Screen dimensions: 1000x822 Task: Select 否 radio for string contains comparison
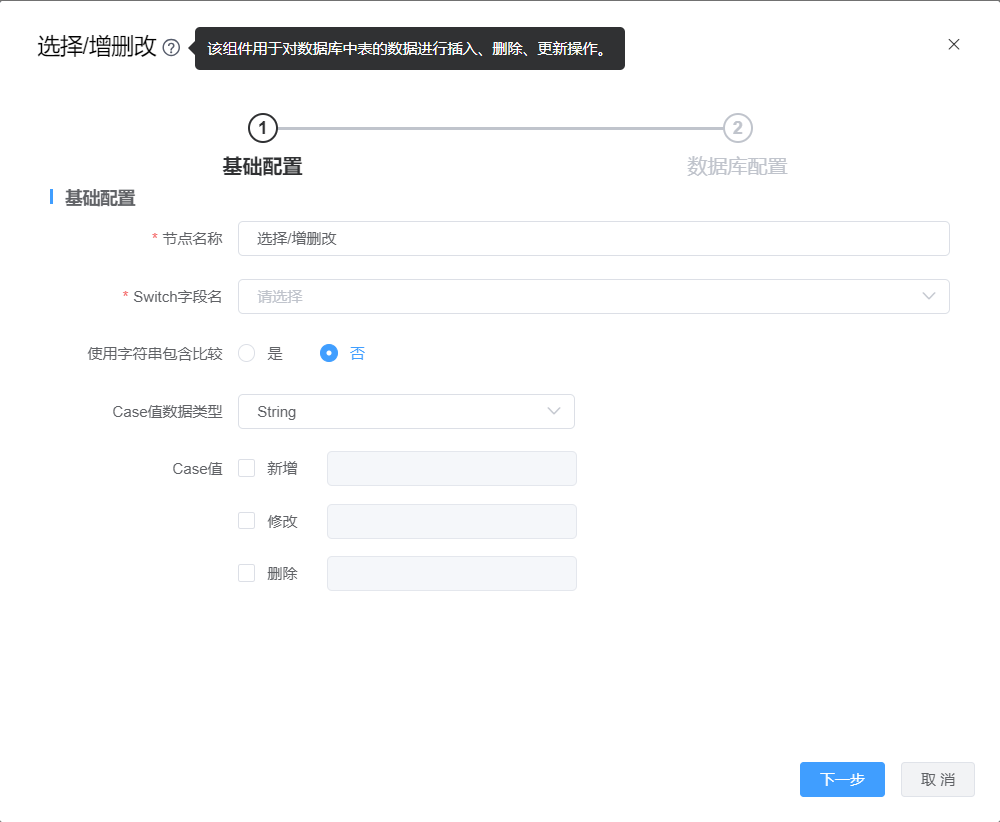click(329, 353)
